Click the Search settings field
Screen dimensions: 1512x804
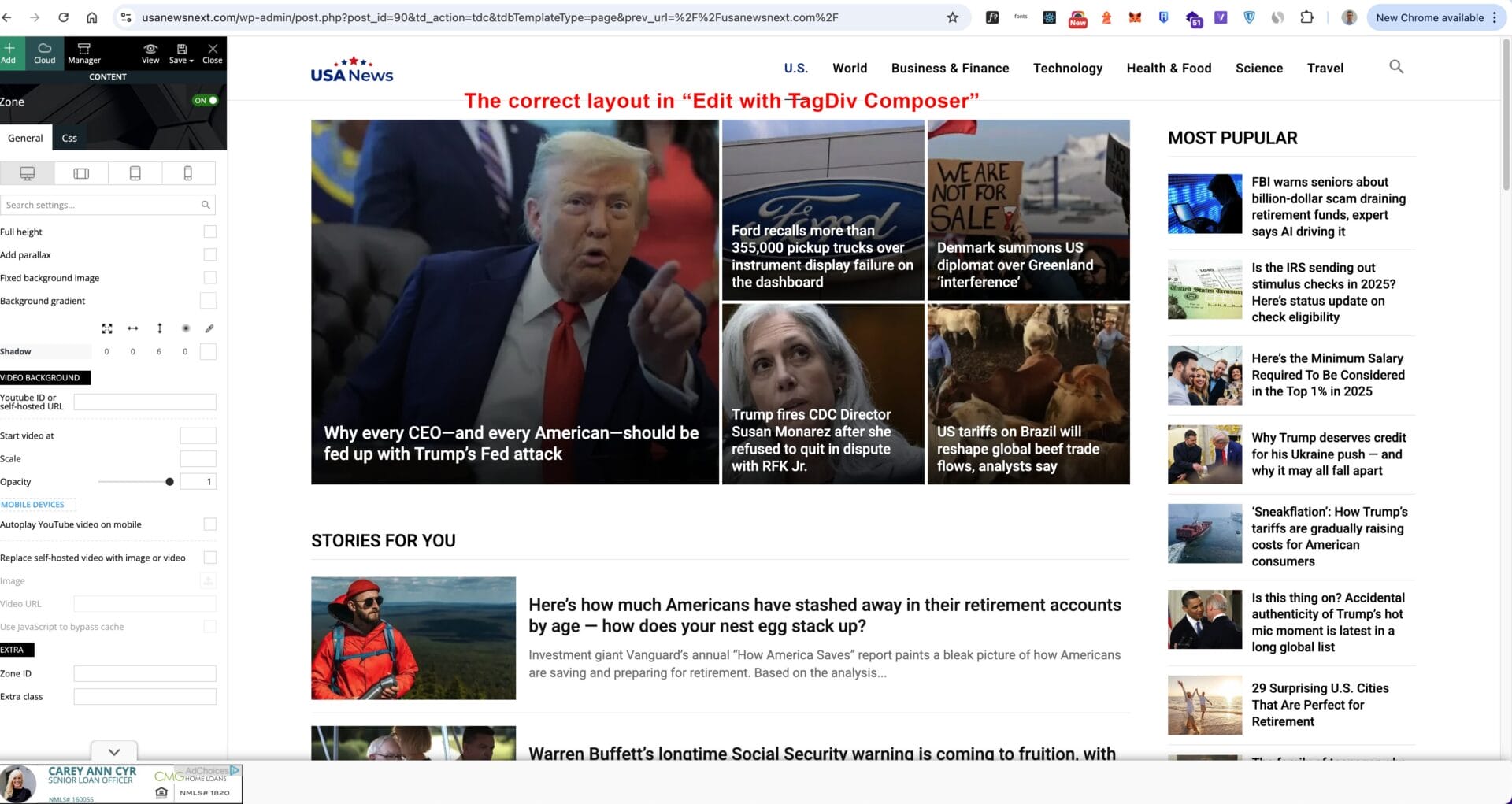coord(107,205)
